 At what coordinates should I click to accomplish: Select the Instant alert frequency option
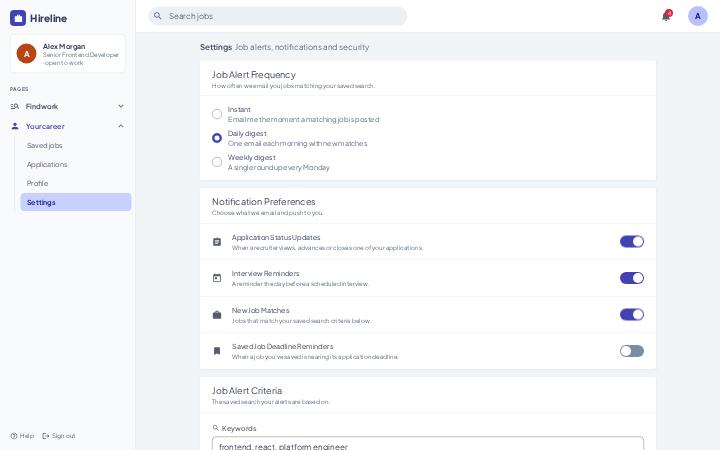click(x=217, y=114)
